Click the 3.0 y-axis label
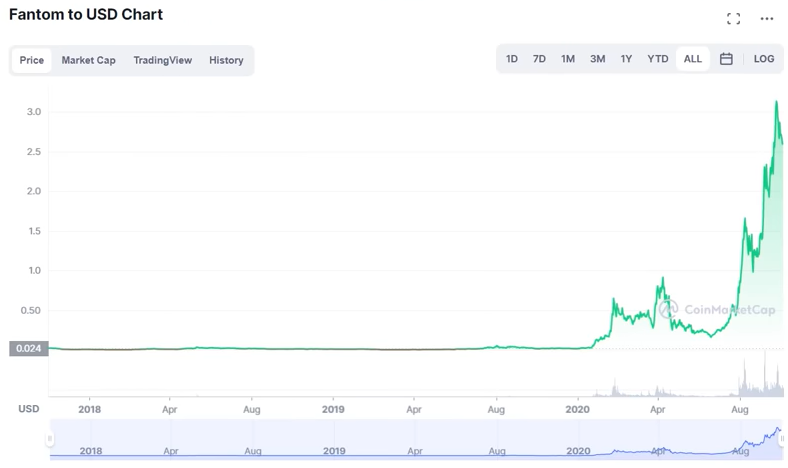788x468 pixels. click(x=34, y=112)
